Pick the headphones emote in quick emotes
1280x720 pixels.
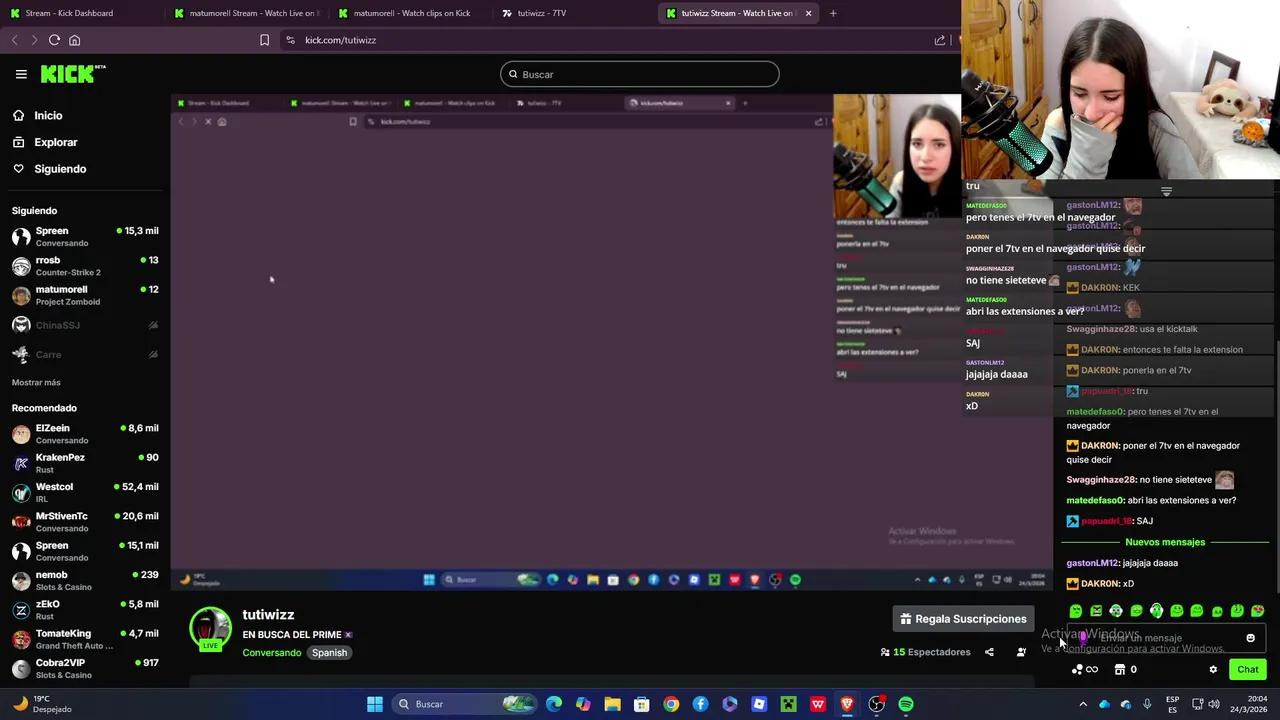[1156, 611]
